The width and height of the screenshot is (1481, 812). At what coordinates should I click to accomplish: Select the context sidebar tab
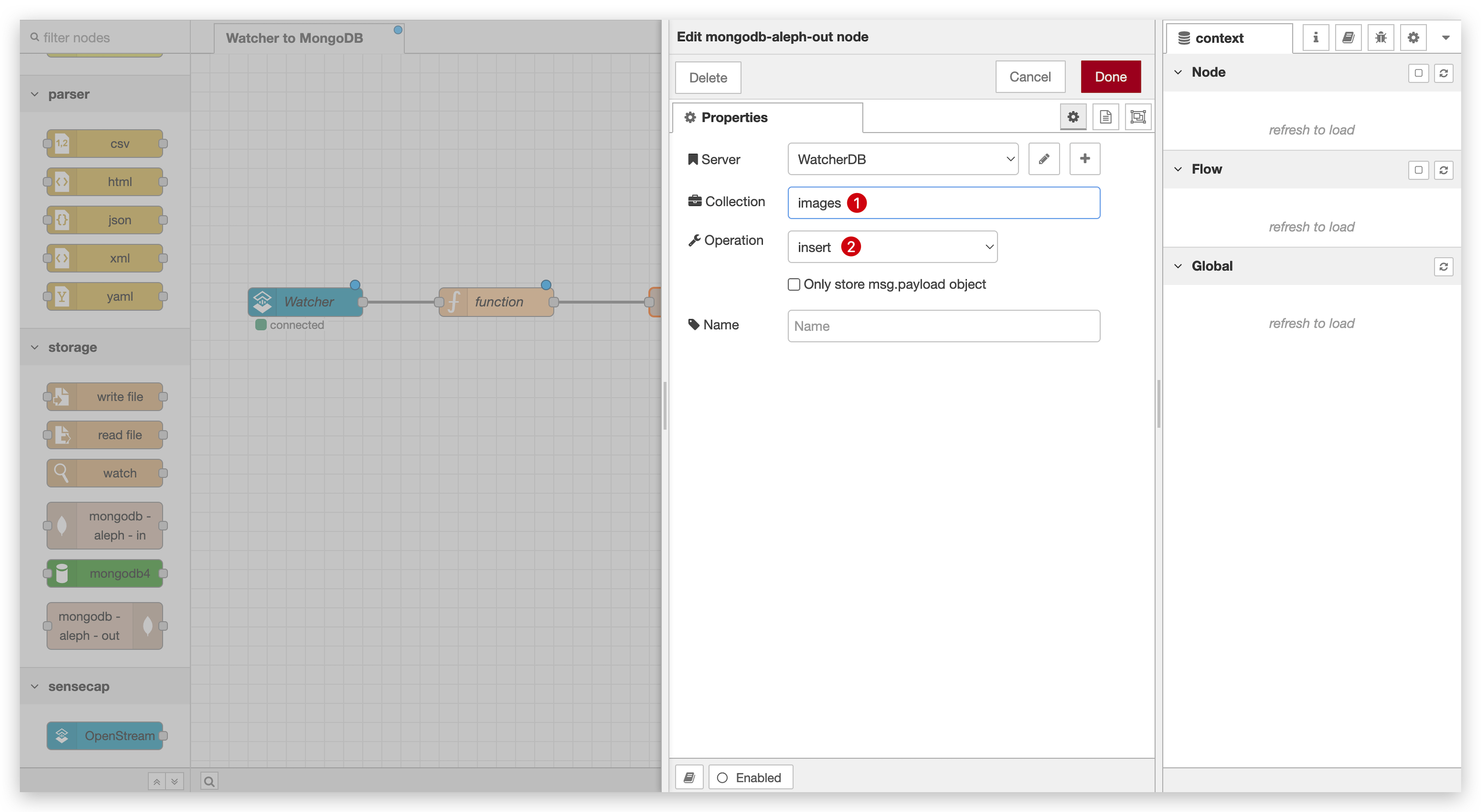pyautogui.click(x=1229, y=39)
